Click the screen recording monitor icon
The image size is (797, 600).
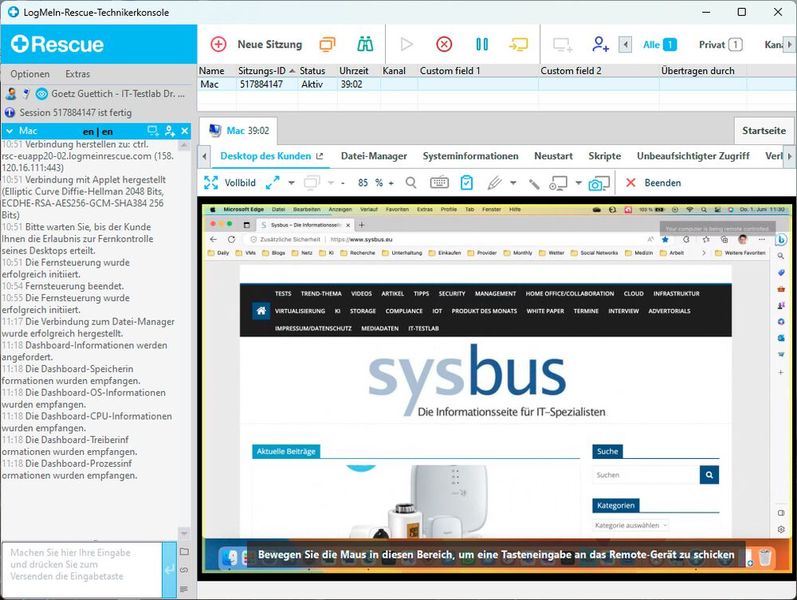tap(558, 183)
